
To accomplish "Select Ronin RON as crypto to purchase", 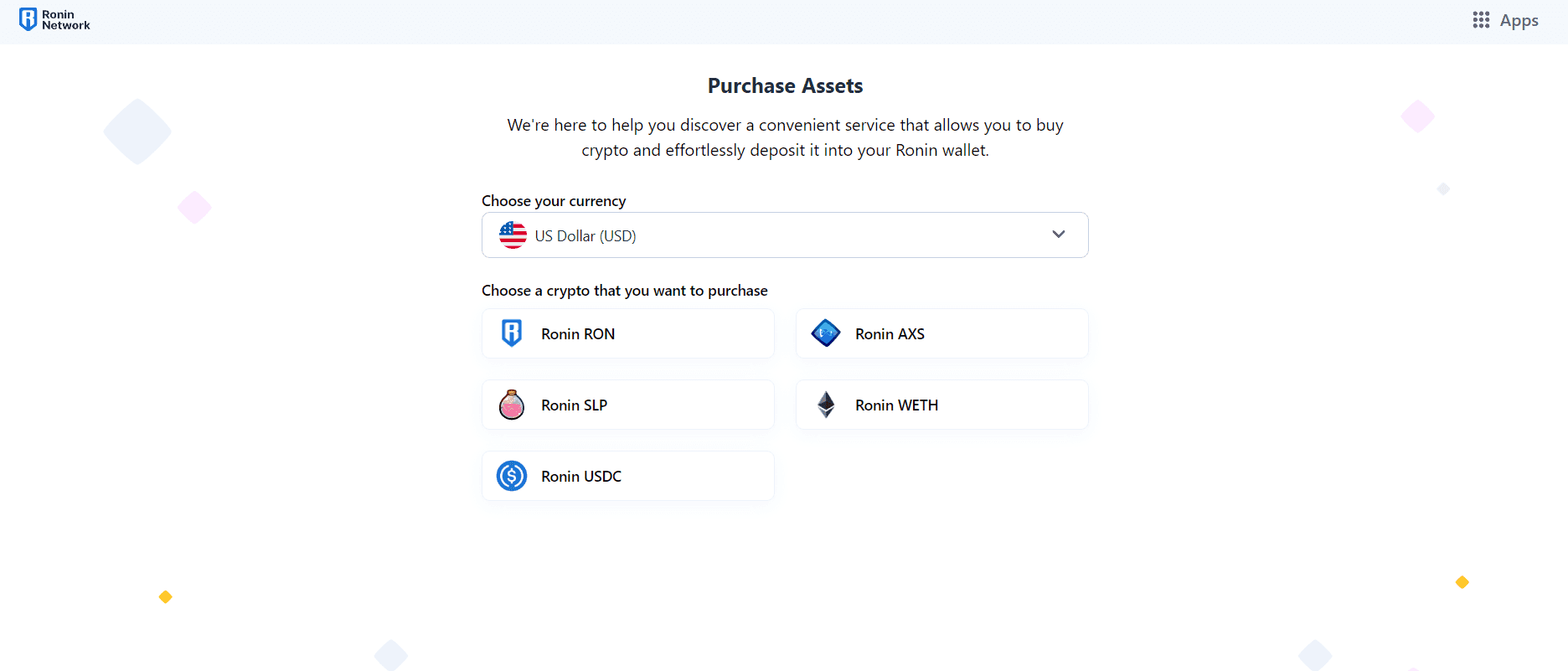I will 627,333.
